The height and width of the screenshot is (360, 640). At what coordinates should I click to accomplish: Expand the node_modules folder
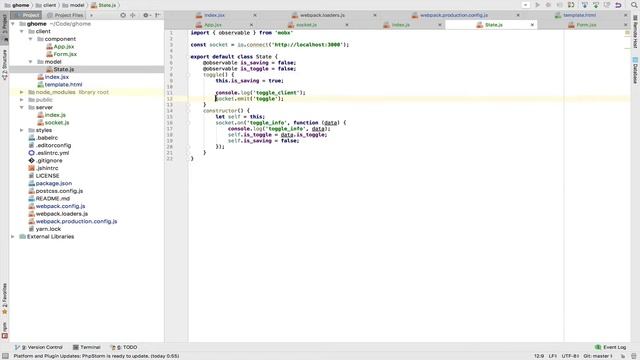point(22,92)
